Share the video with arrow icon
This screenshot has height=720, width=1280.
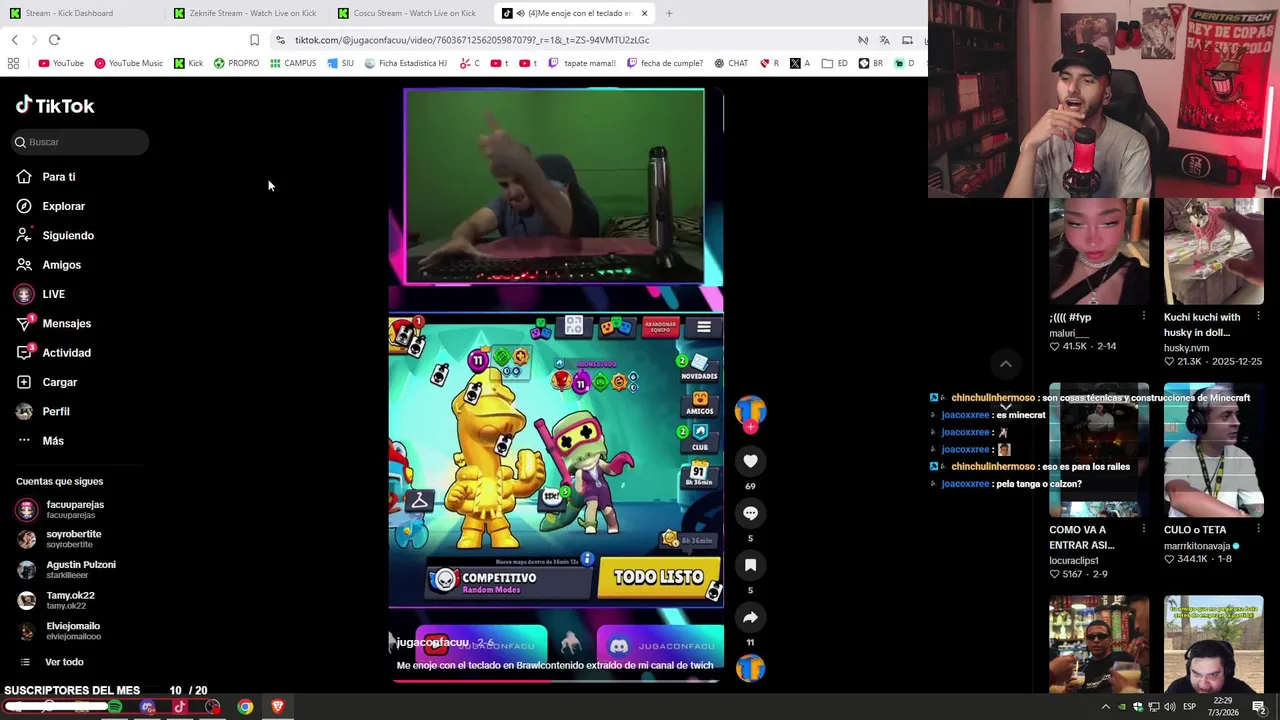750,617
